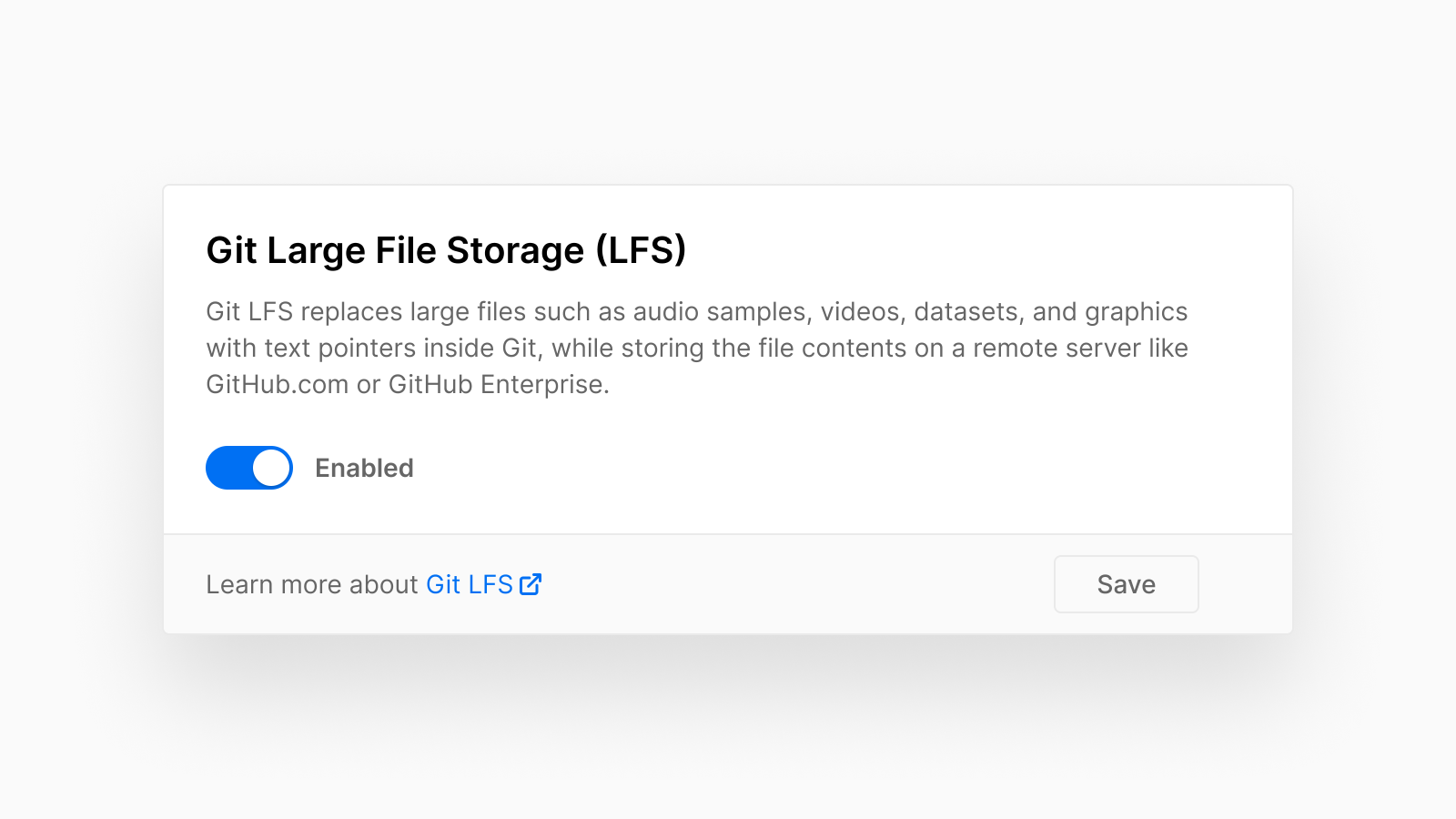
Task: Click the white knob of the toggle
Action: coord(270,468)
